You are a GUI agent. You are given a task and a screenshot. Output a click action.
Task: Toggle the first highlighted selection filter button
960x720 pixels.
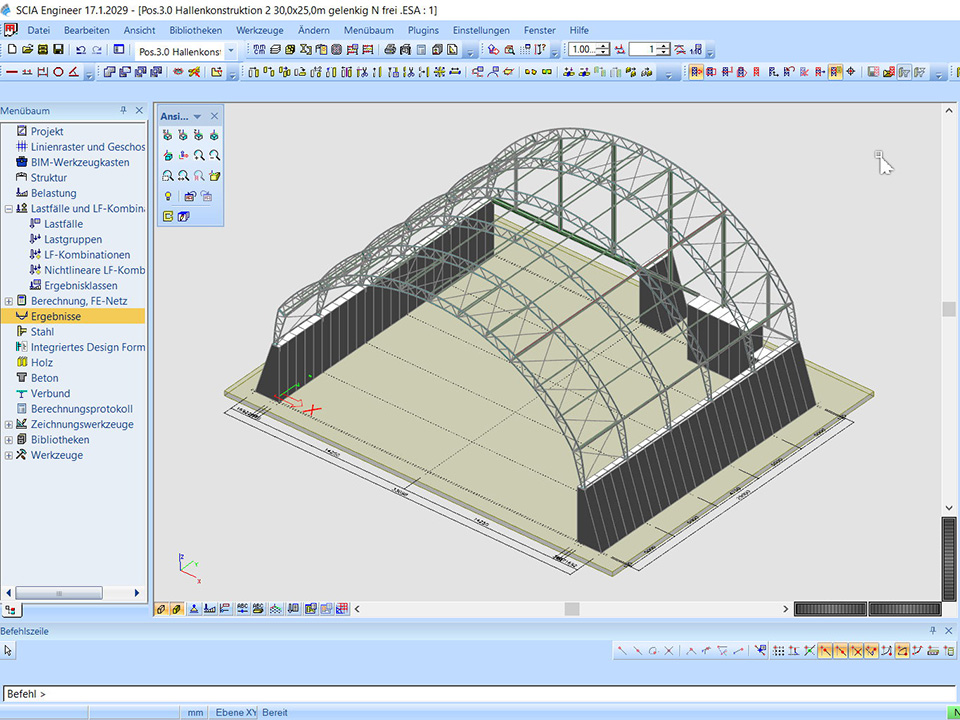point(696,72)
